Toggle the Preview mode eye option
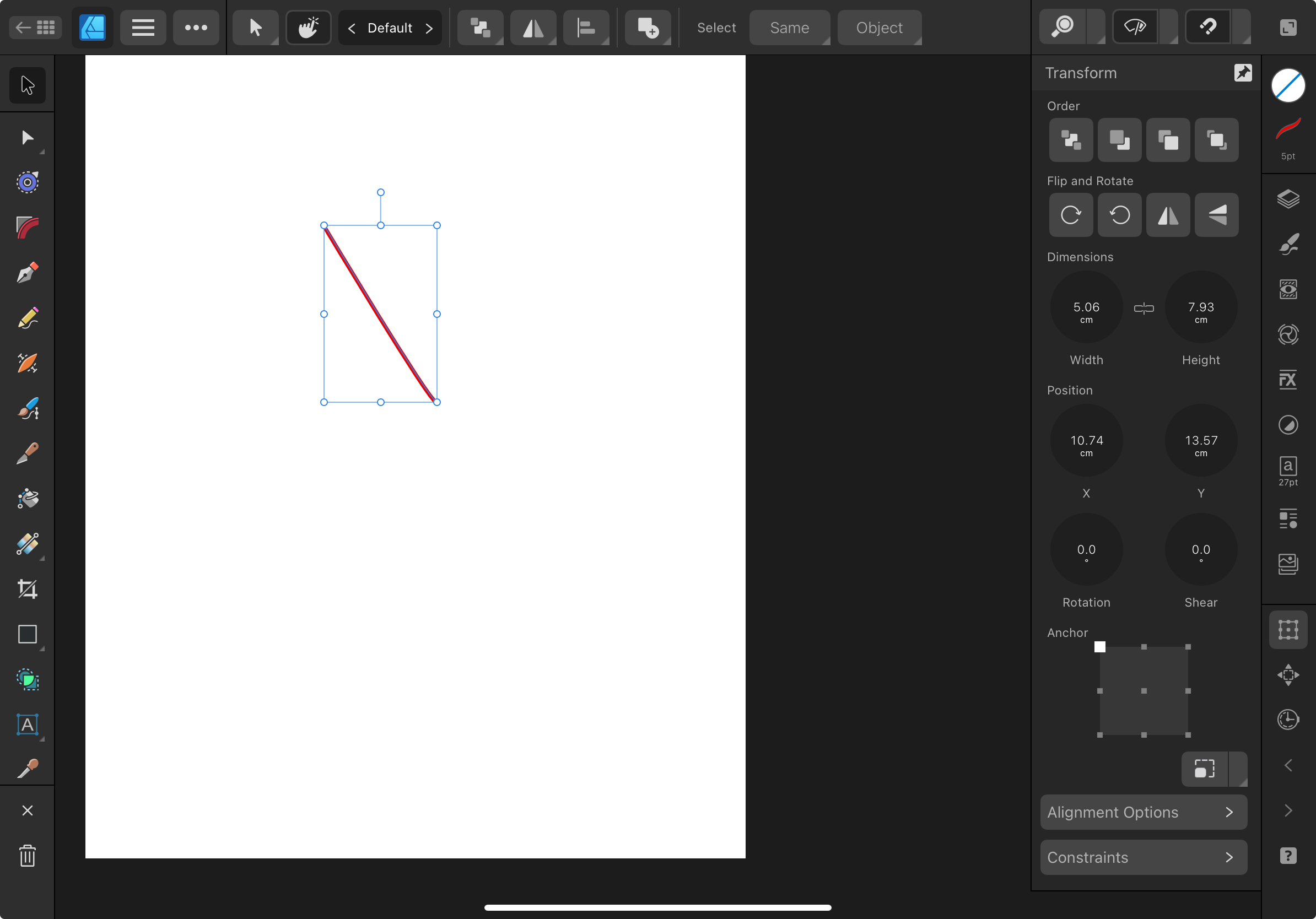 [1135, 27]
